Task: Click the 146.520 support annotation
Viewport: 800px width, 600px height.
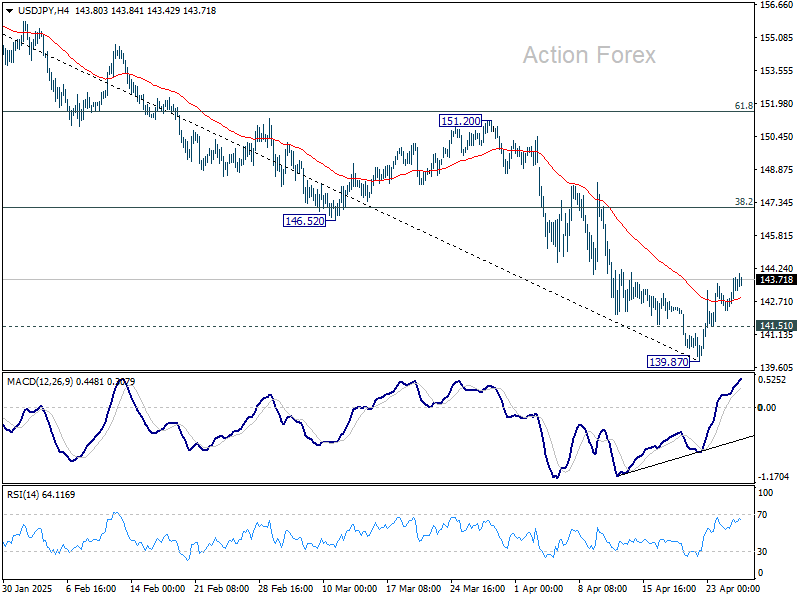Action: (x=302, y=221)
